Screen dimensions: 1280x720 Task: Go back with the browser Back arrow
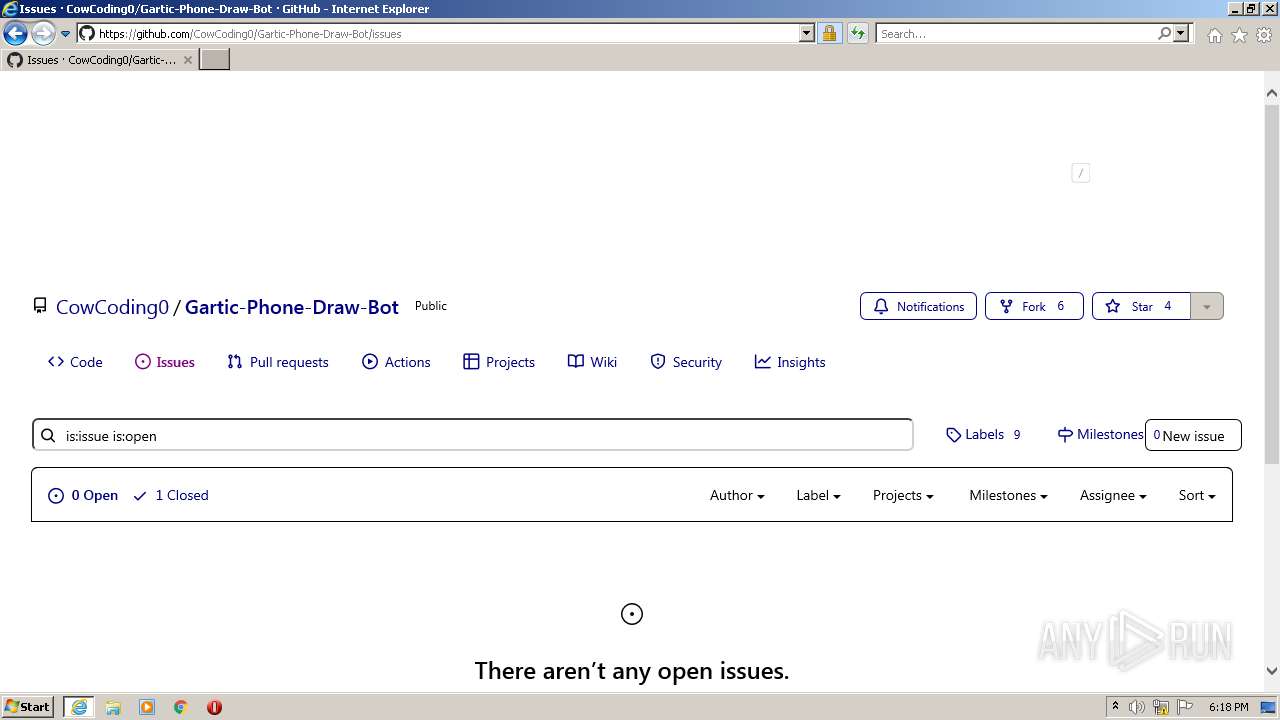pyautogui.click(x=15, y=33)
